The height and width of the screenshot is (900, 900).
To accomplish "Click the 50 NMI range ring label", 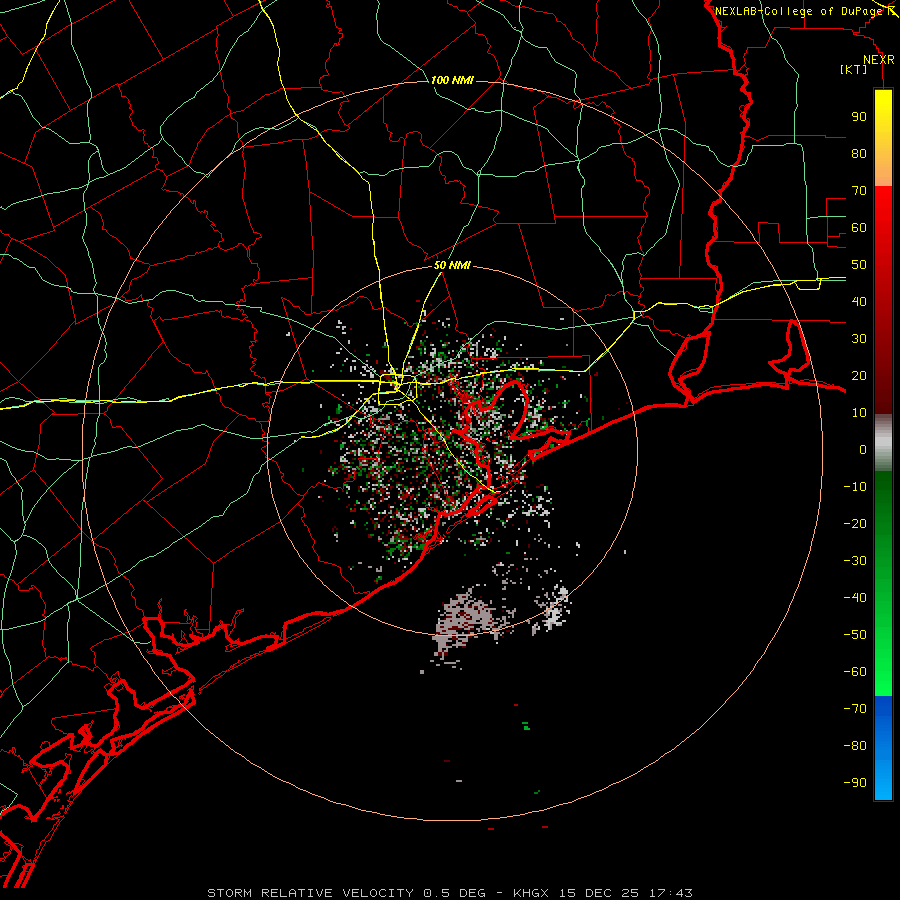I will click(452, 265).
